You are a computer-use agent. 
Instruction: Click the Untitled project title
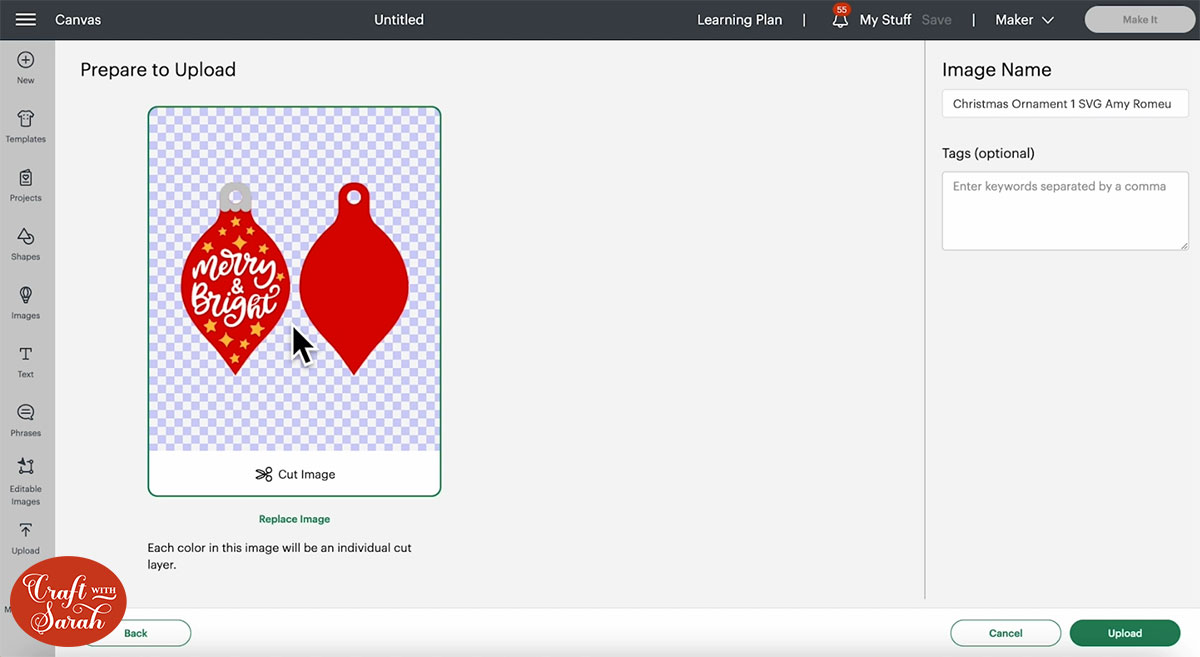(399, 20)
